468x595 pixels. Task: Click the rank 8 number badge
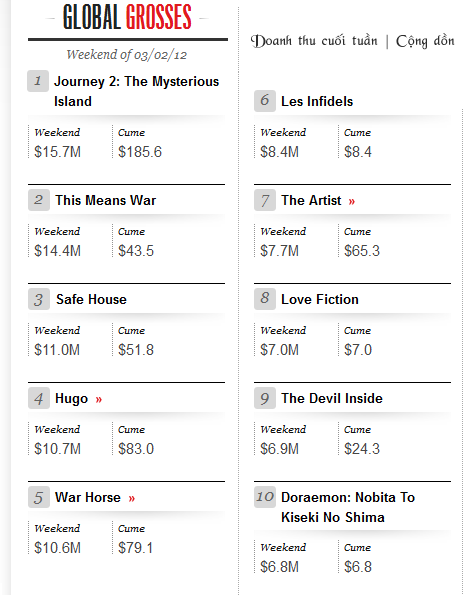pos(265,299)
